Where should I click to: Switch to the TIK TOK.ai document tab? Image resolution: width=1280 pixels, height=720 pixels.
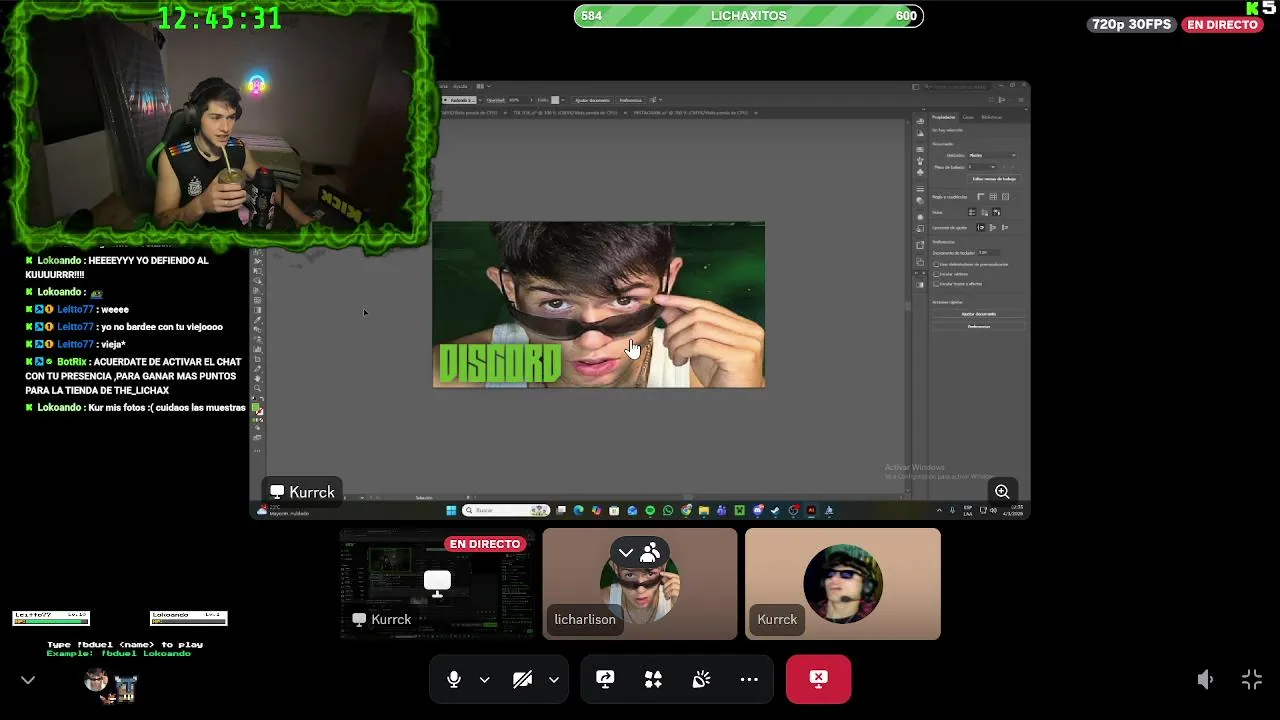pos(565,113)
